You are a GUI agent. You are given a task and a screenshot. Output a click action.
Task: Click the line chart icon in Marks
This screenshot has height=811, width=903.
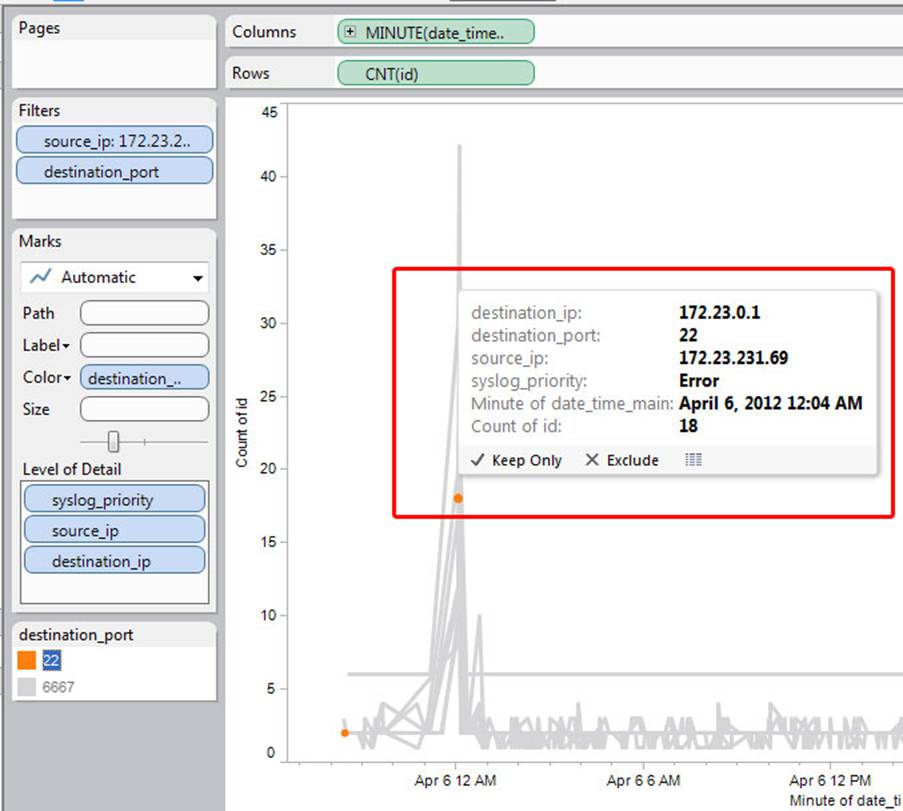pos(40,277)
